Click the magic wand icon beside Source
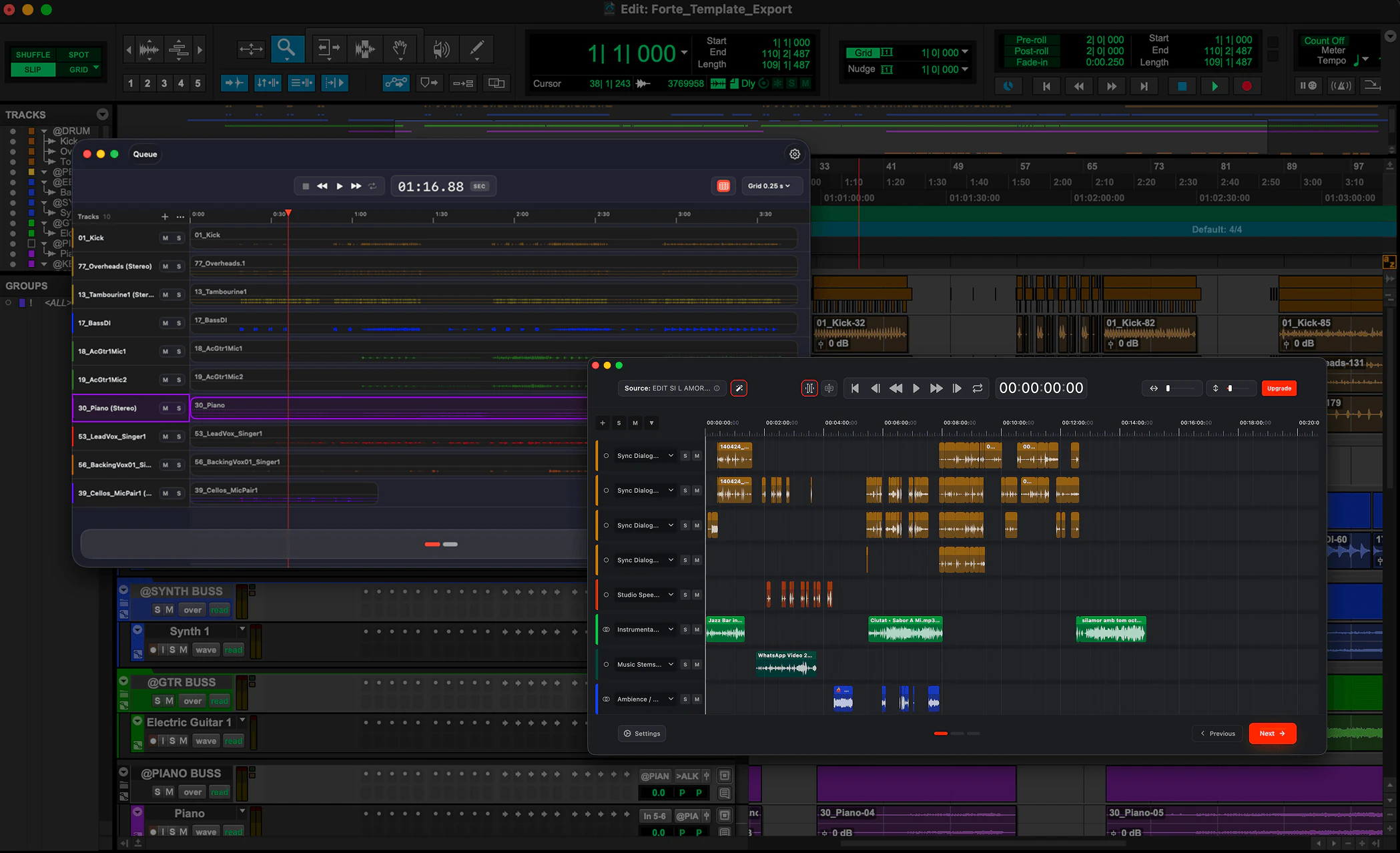The image size is (1400, 853). pyautogui.click(x=739, y=388)
